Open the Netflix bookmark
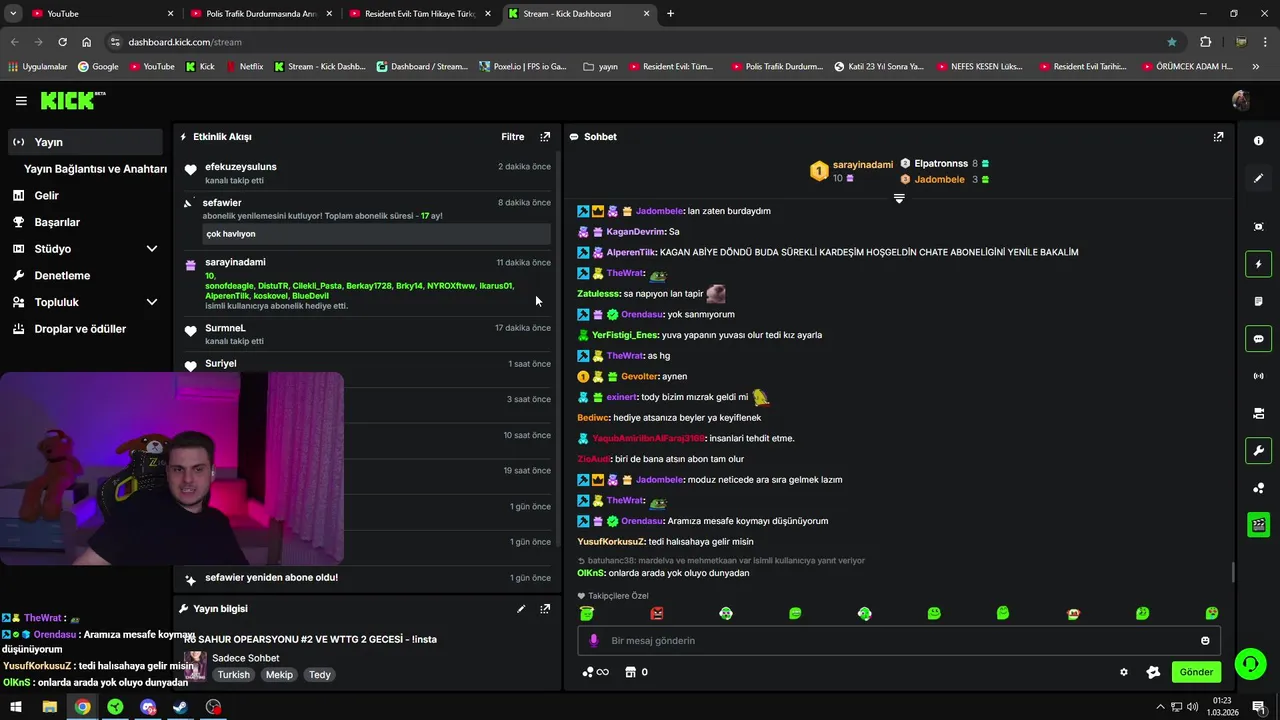Screen dimensions: 1280x720 pyautogui.click(x=244, y=67)
